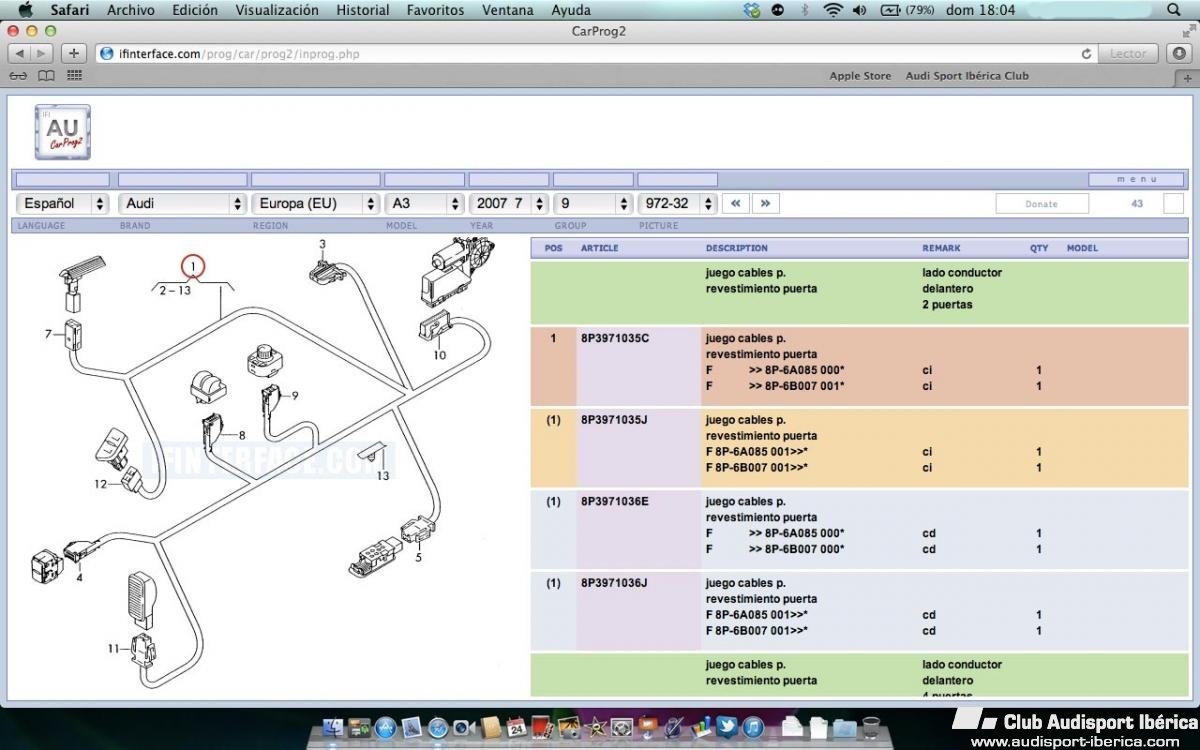Open the Apple Store bookmark
Viewport: 1200px width, 750px height.
click(860, 76)
